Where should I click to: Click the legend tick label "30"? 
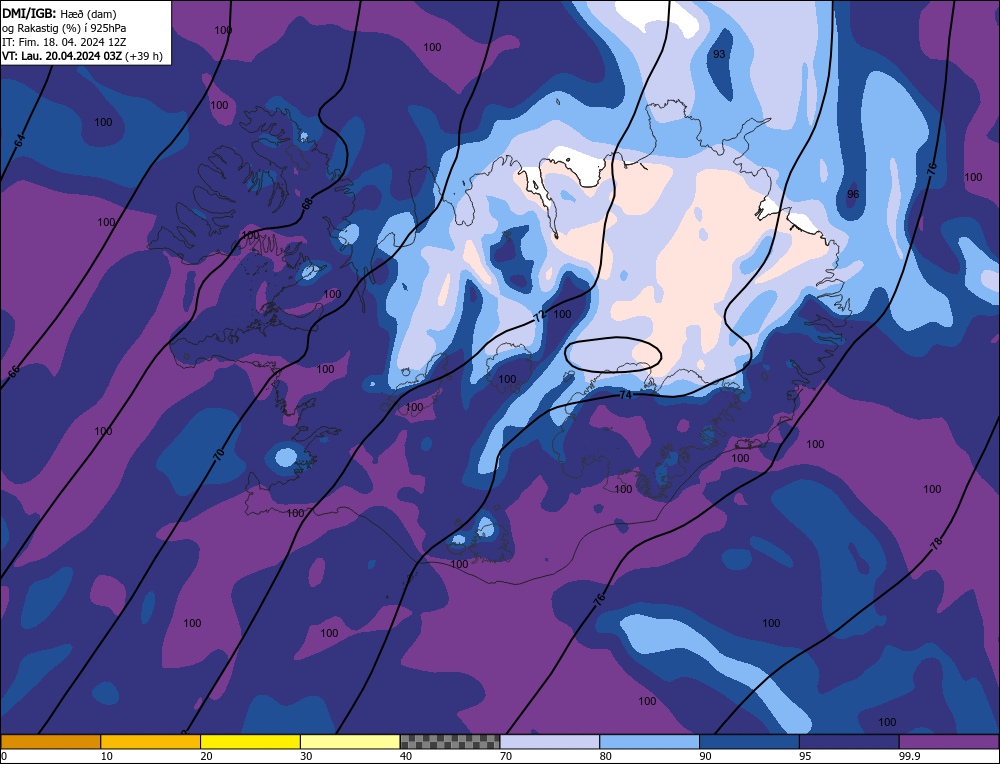point(306,756)
